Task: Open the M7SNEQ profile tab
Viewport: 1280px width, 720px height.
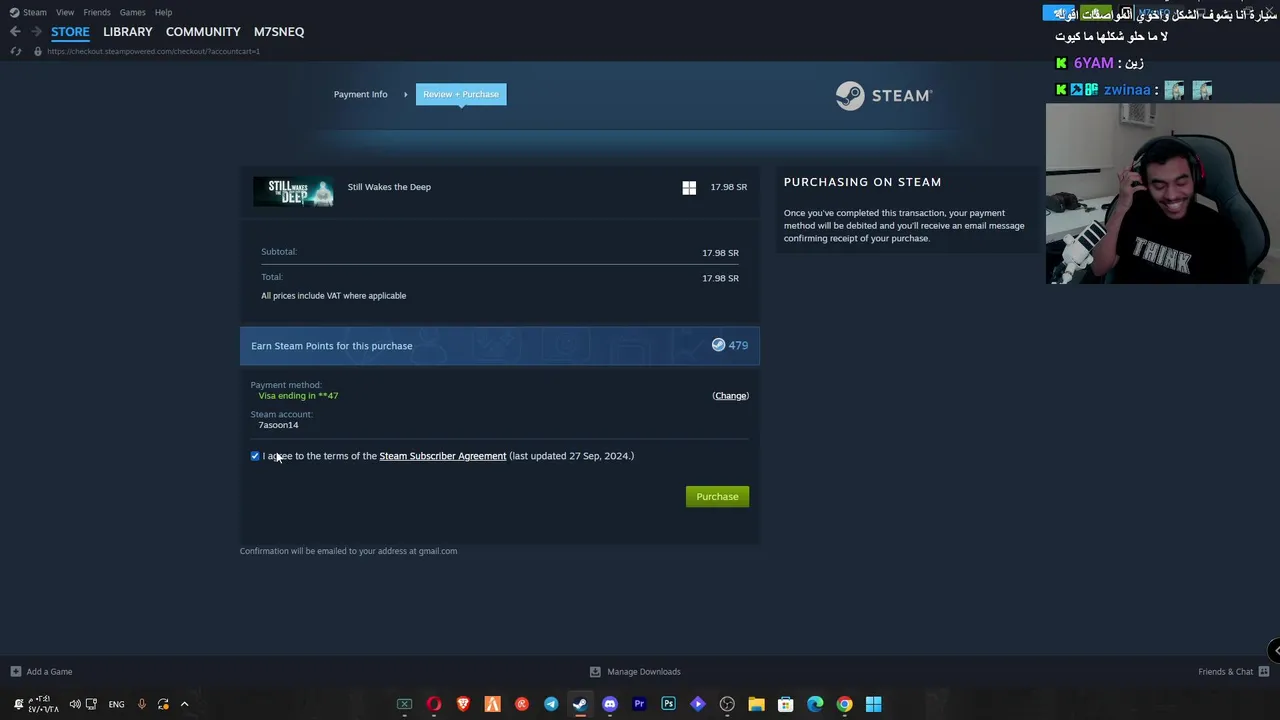Action: [x=279, y=32]
